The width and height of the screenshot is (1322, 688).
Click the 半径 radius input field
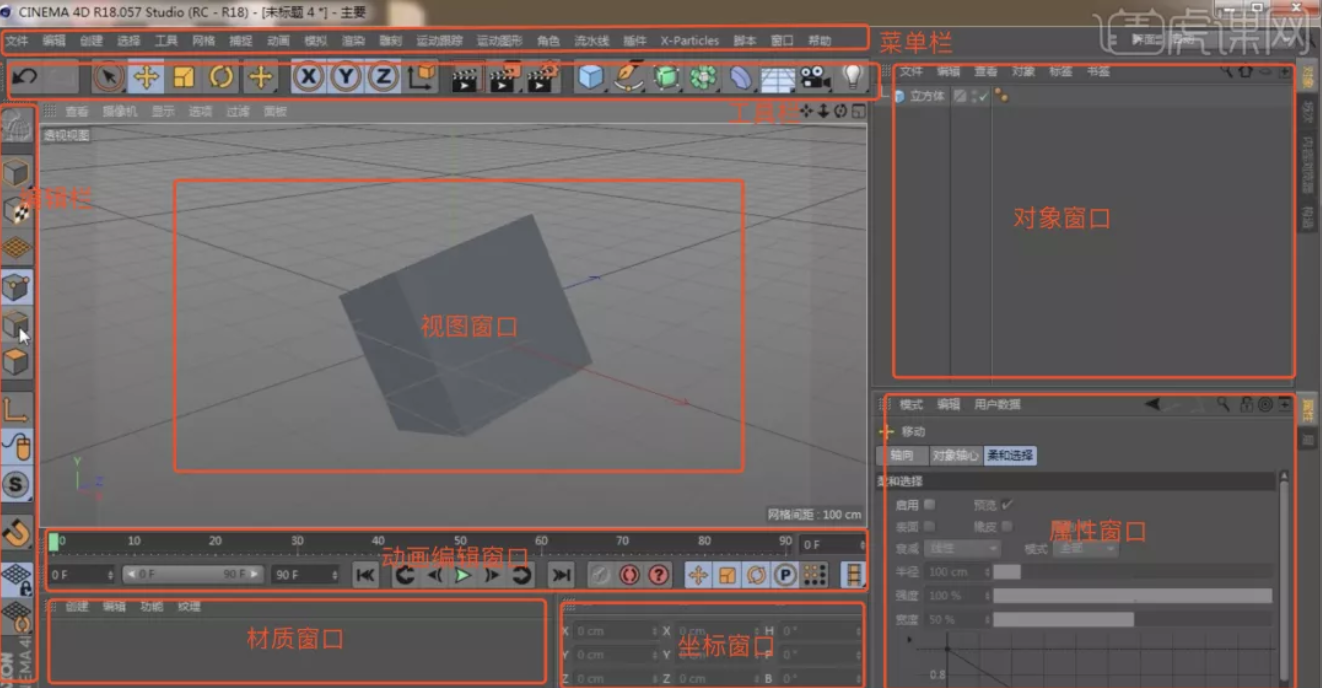(955, 572)
